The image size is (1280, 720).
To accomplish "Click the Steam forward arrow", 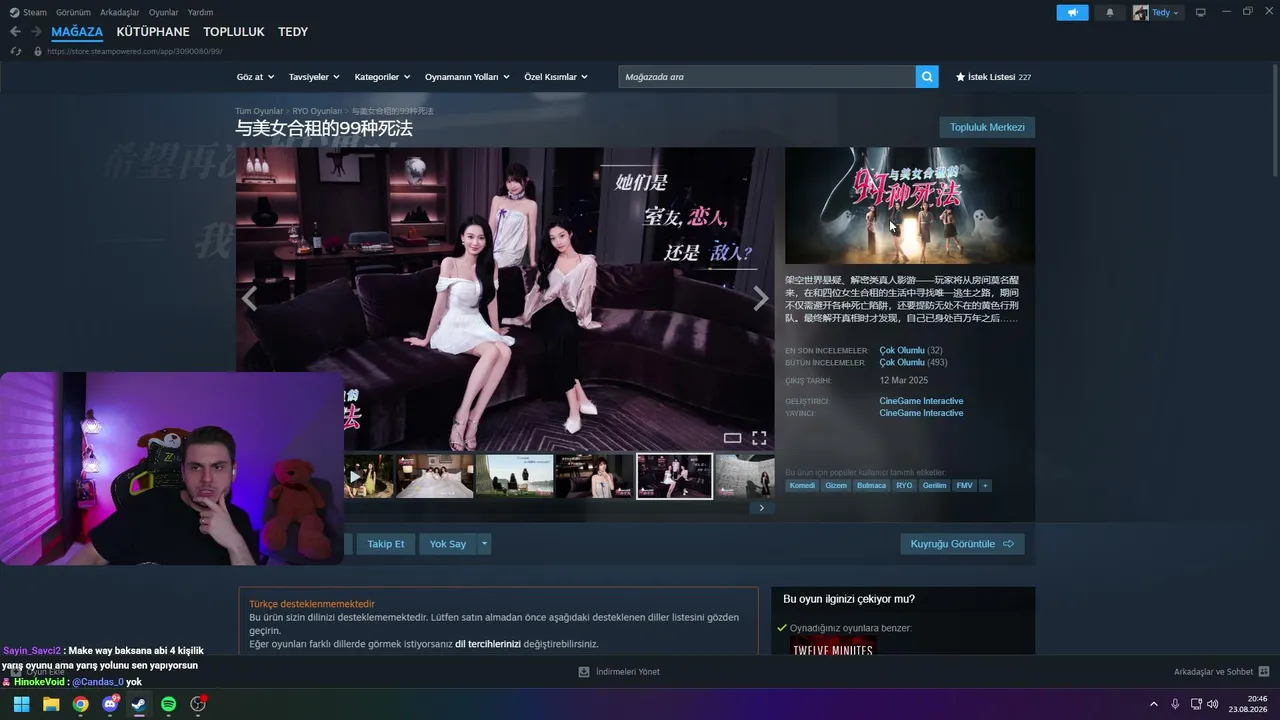I will click(x=36, y=32).
